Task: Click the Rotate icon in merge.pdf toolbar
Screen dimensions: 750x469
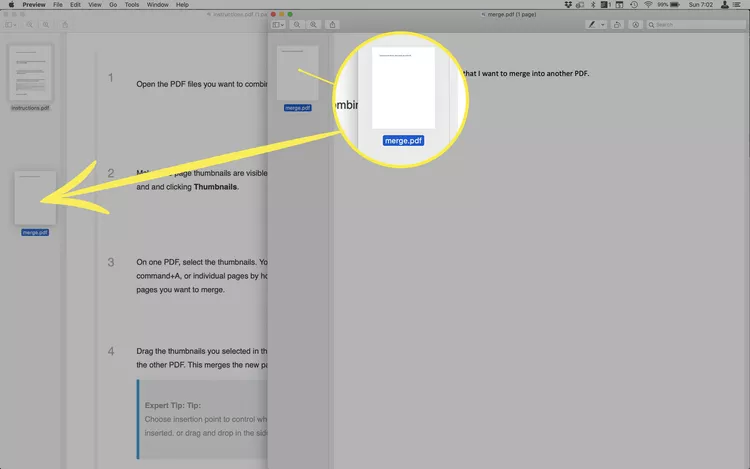Action: 617,24
